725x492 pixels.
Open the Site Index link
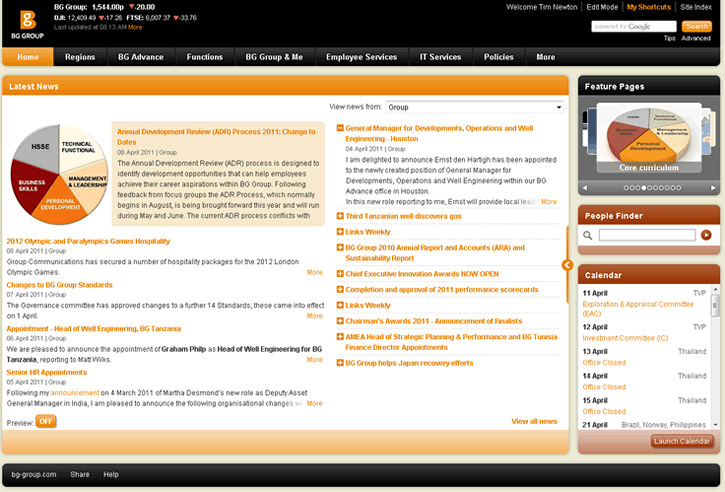[696, 7]
